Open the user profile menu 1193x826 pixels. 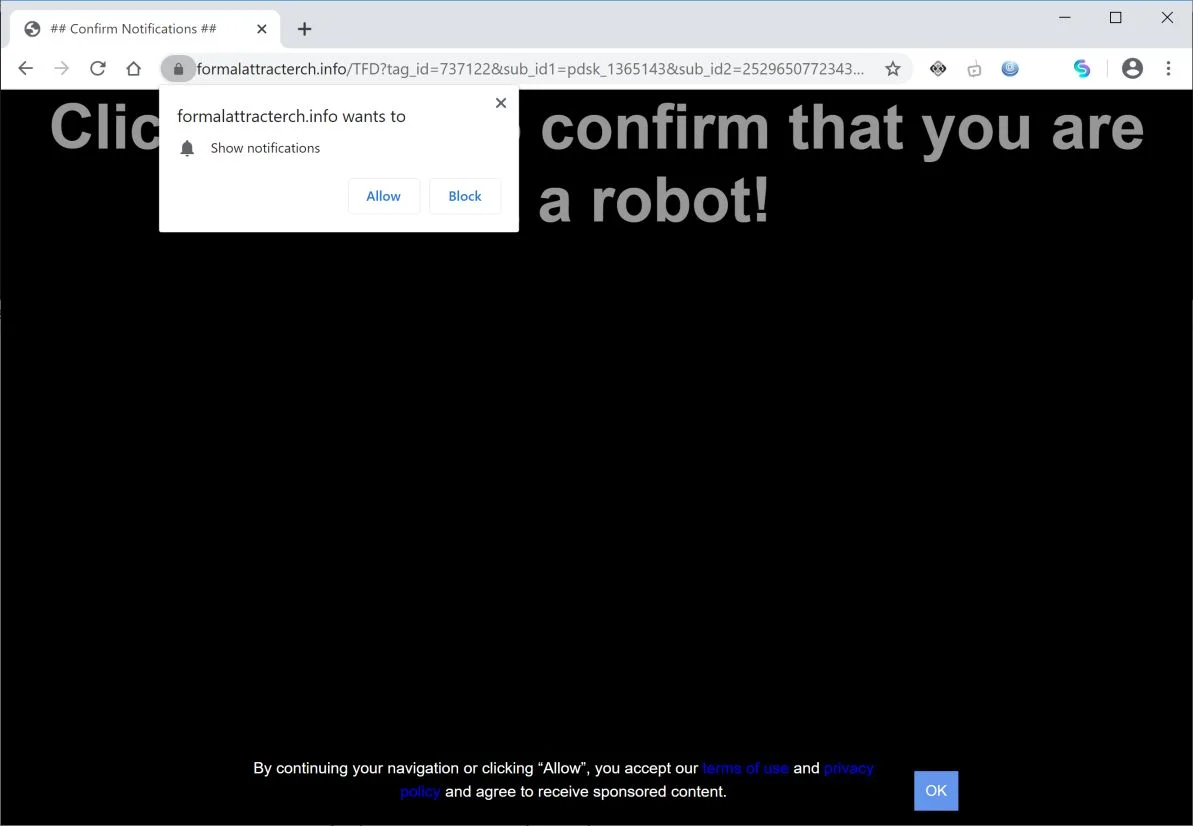click(1132, 68)
